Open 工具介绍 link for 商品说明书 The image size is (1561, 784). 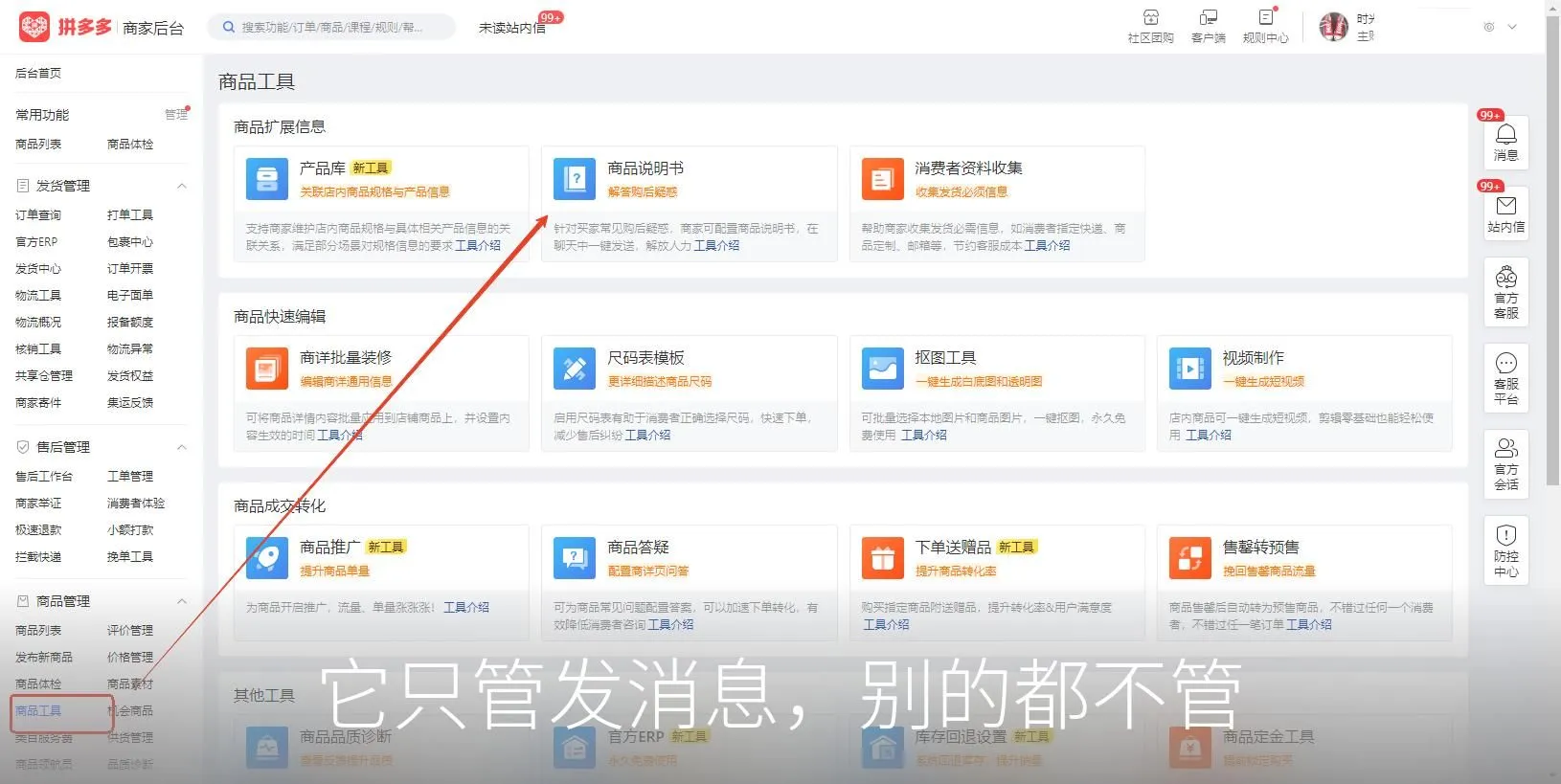[x=716, y=246]
